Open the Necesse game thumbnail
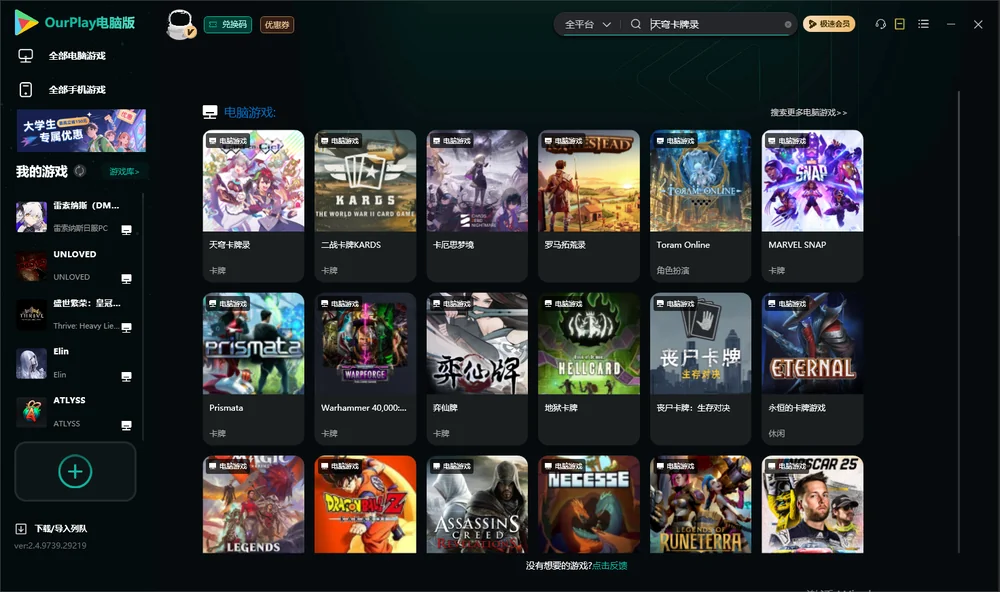 [x=589, y=504]
